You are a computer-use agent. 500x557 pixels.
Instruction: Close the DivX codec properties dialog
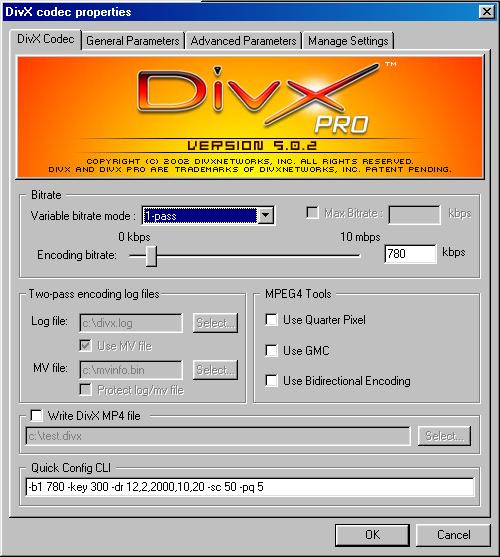click(487, 12)
